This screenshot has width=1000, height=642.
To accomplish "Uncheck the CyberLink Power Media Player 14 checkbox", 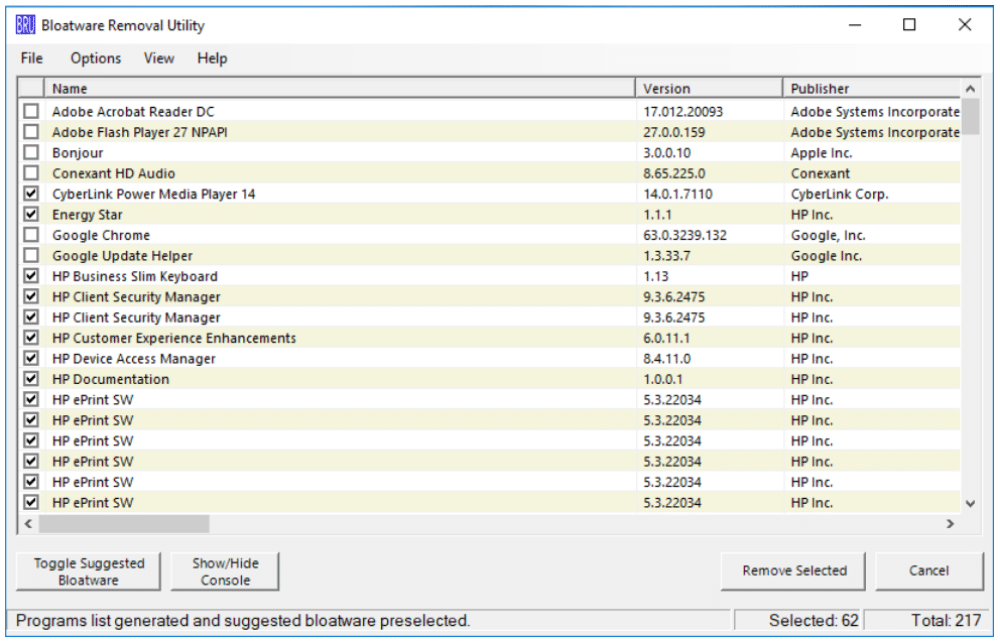I will coord(31,194).
